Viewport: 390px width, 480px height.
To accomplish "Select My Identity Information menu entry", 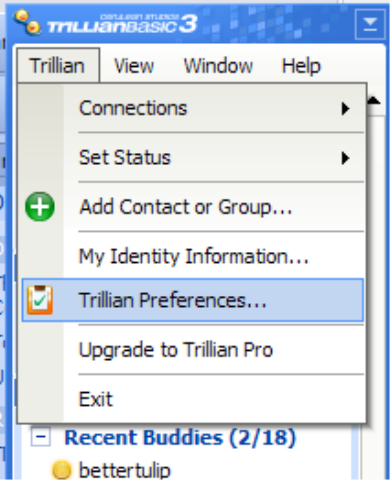I will [193, 256].
